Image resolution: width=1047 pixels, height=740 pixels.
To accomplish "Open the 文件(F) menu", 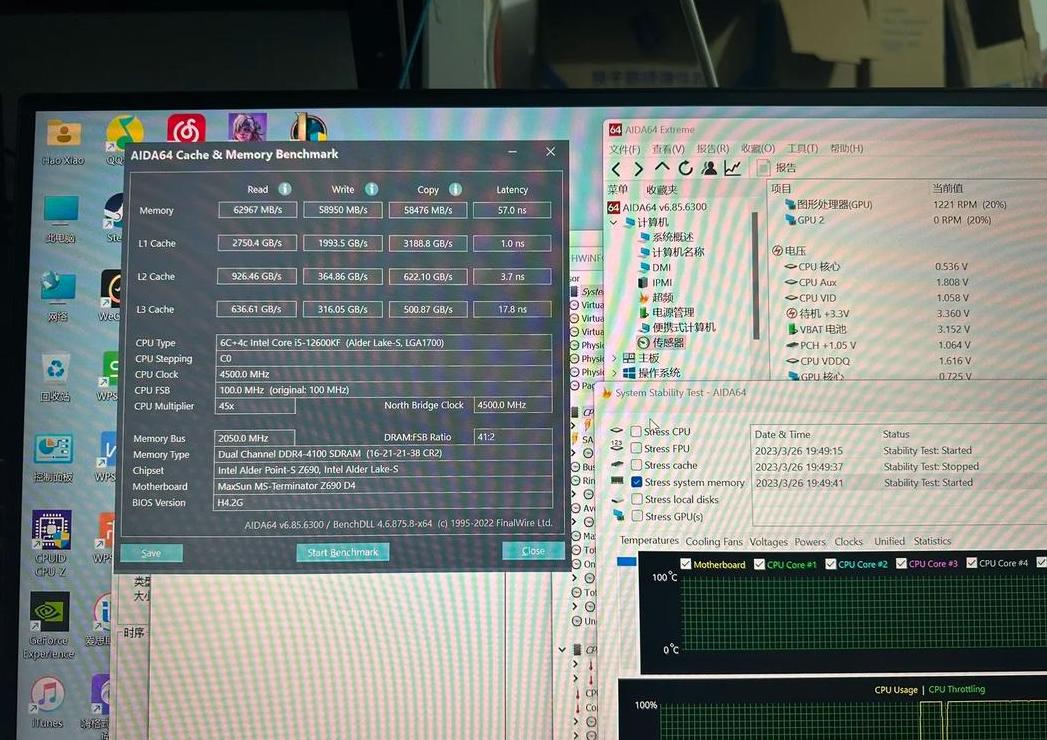I will 624,149.
